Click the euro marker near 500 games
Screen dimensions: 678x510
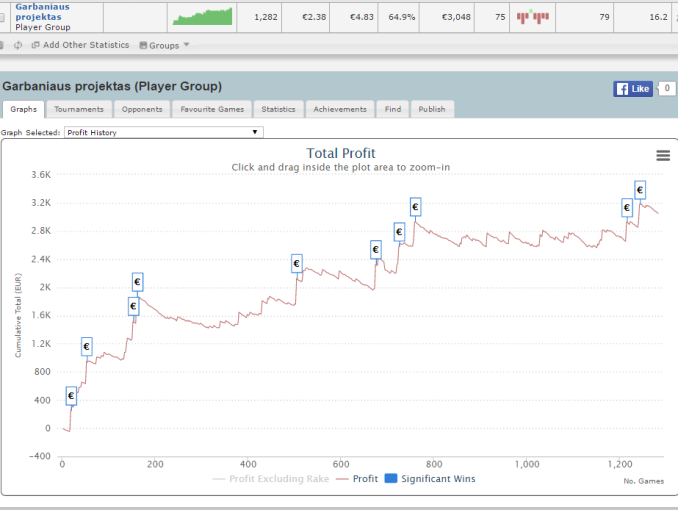[x=297, y=264]
